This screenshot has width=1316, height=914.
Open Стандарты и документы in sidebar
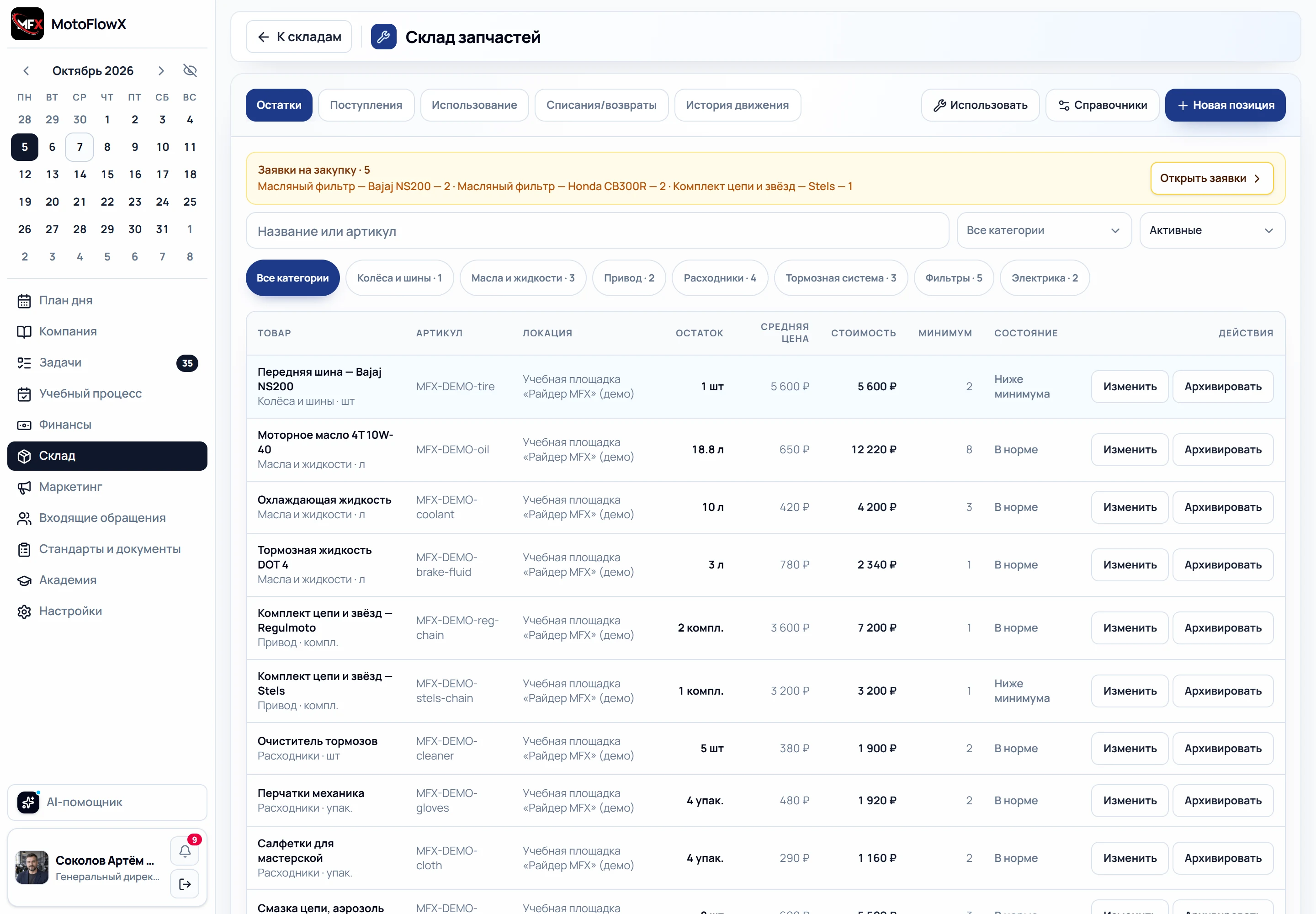click(107, 549)
